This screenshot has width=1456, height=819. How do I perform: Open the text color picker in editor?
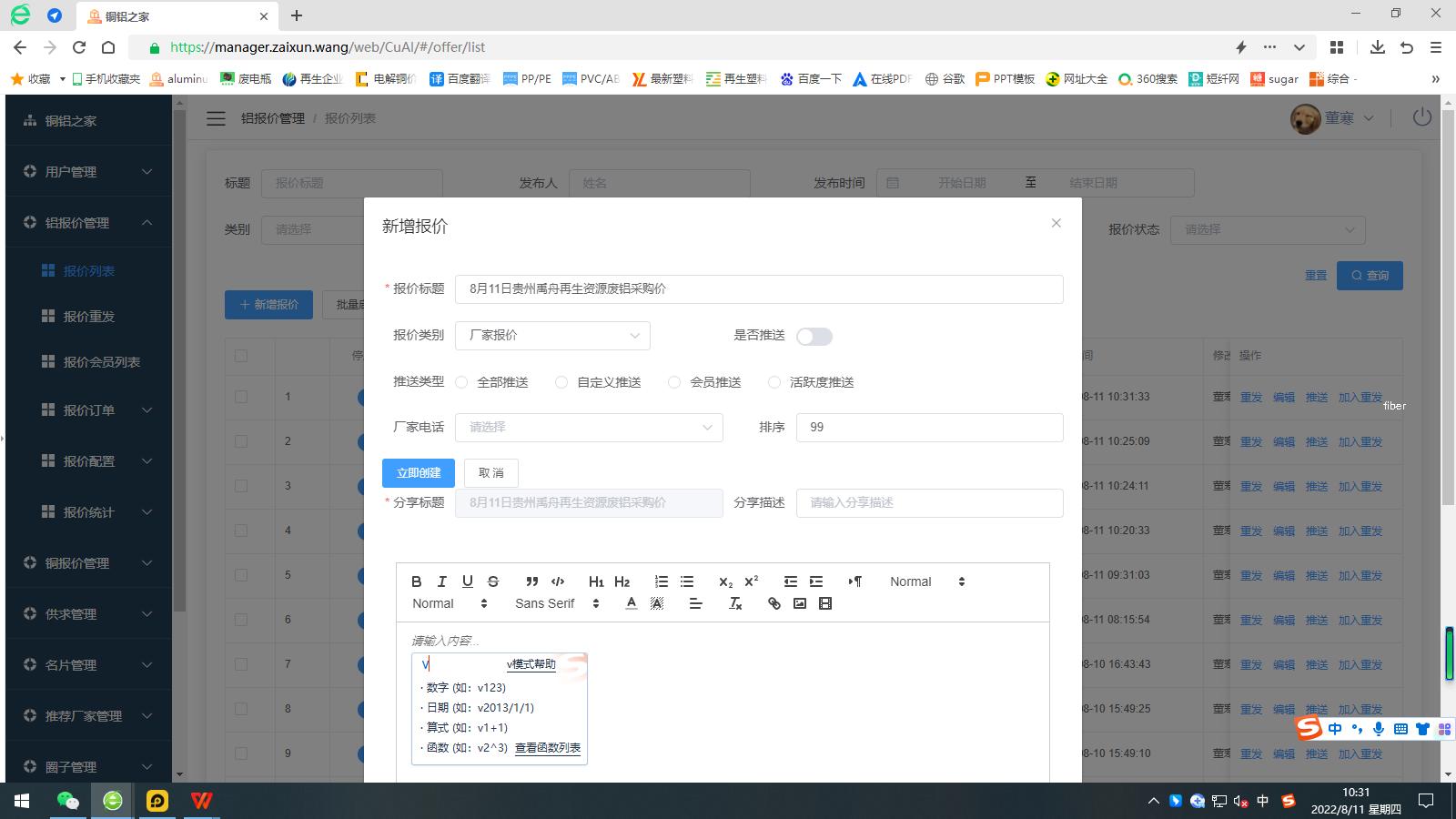pos(632,603)
